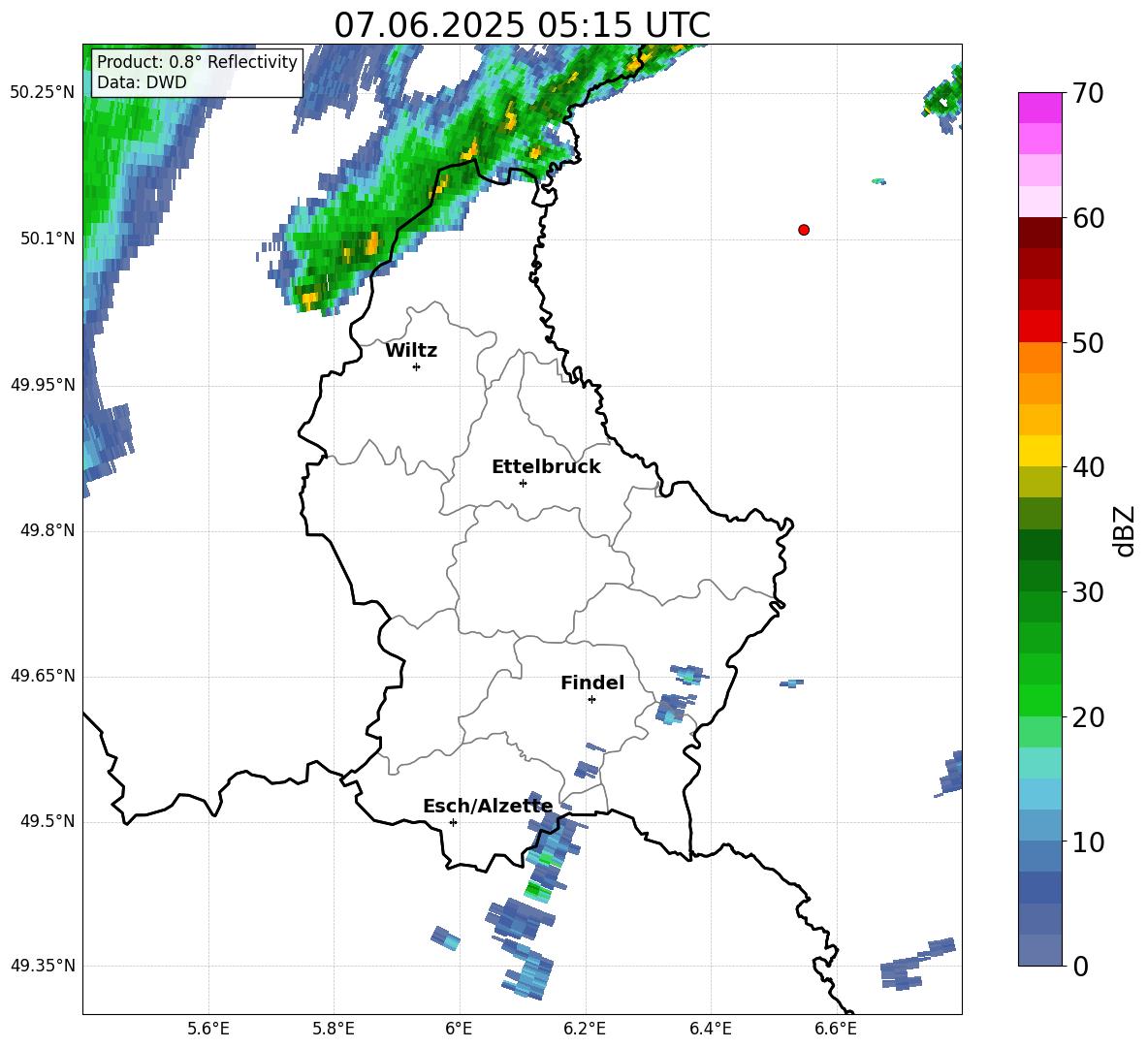Click the 50 tick label on colorbar
1148x1048 pixels.
click(1088, 342)
